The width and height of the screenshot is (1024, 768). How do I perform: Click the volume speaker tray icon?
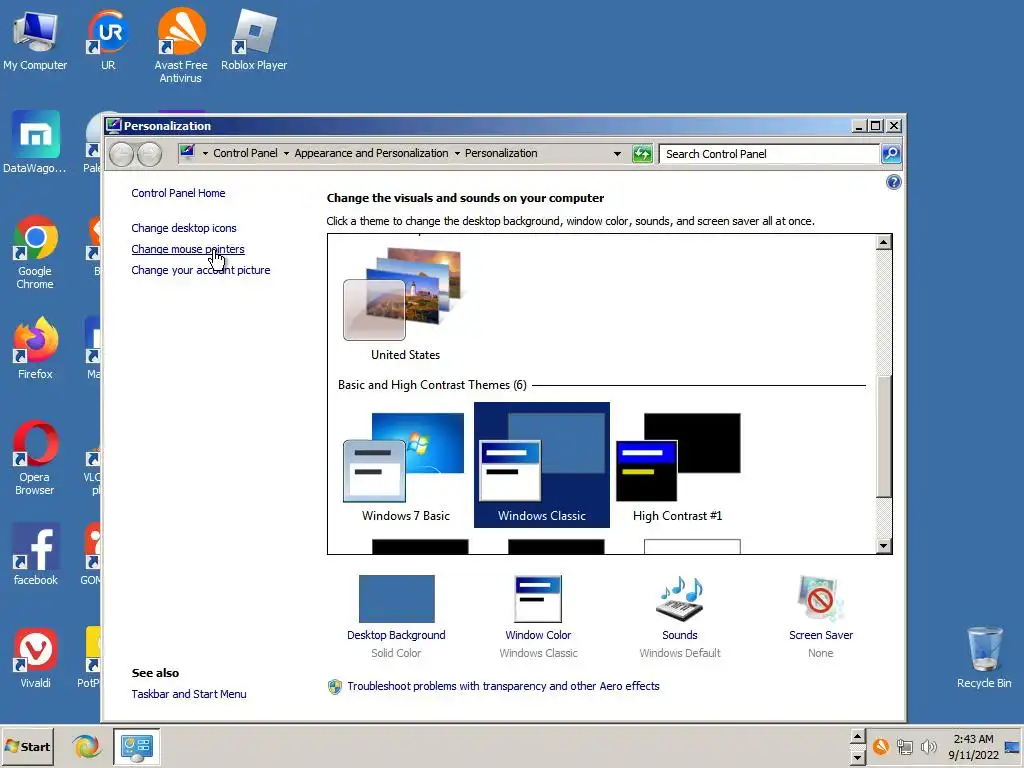928,746
